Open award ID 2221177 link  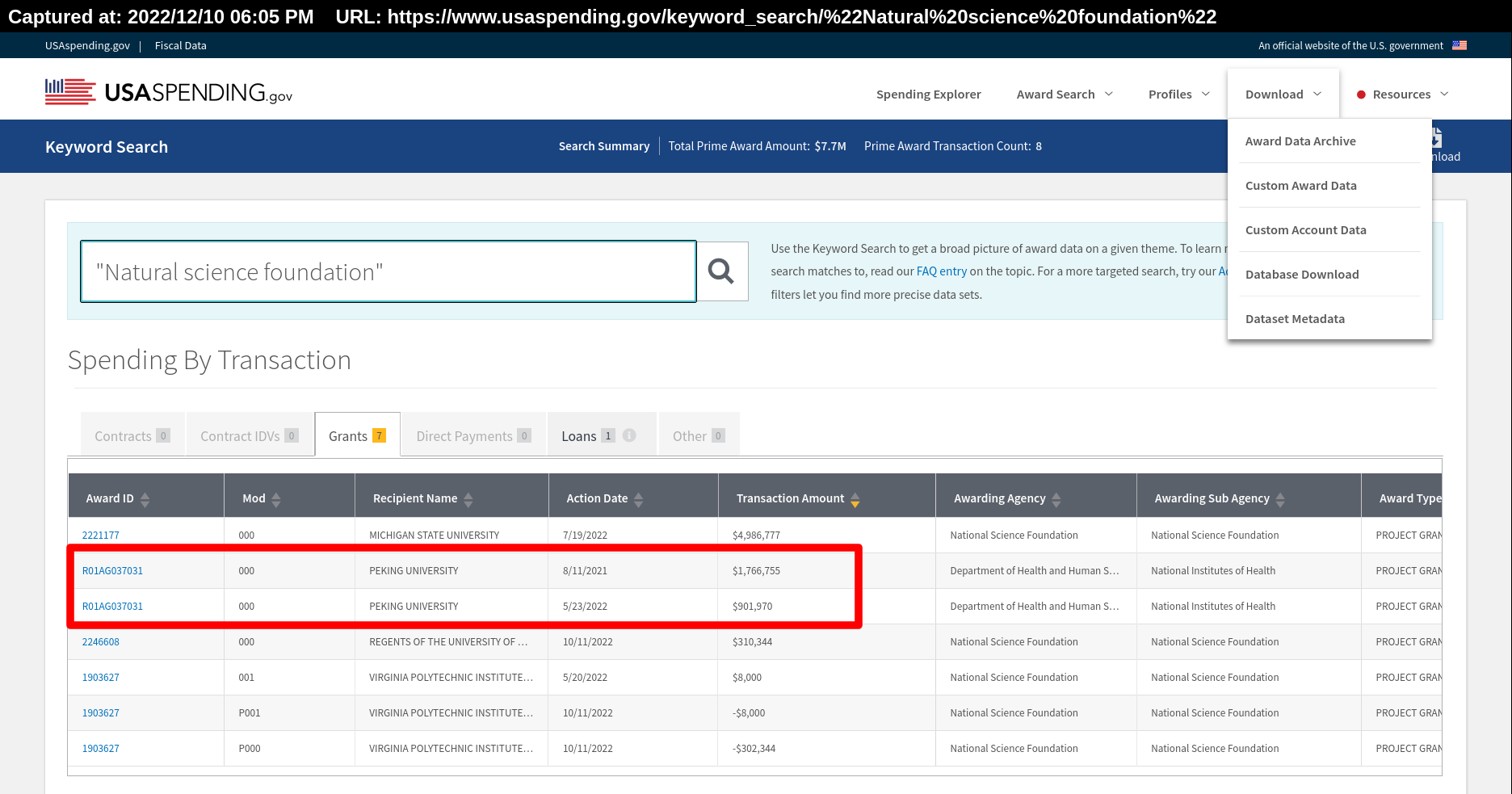point(101,536)
